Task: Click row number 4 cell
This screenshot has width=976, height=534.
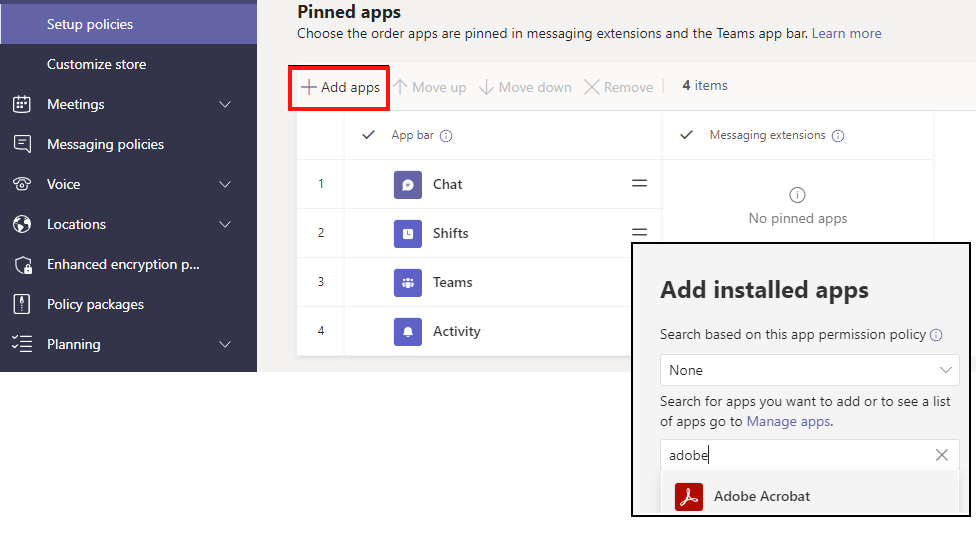Action: click(x=321, y=330)
